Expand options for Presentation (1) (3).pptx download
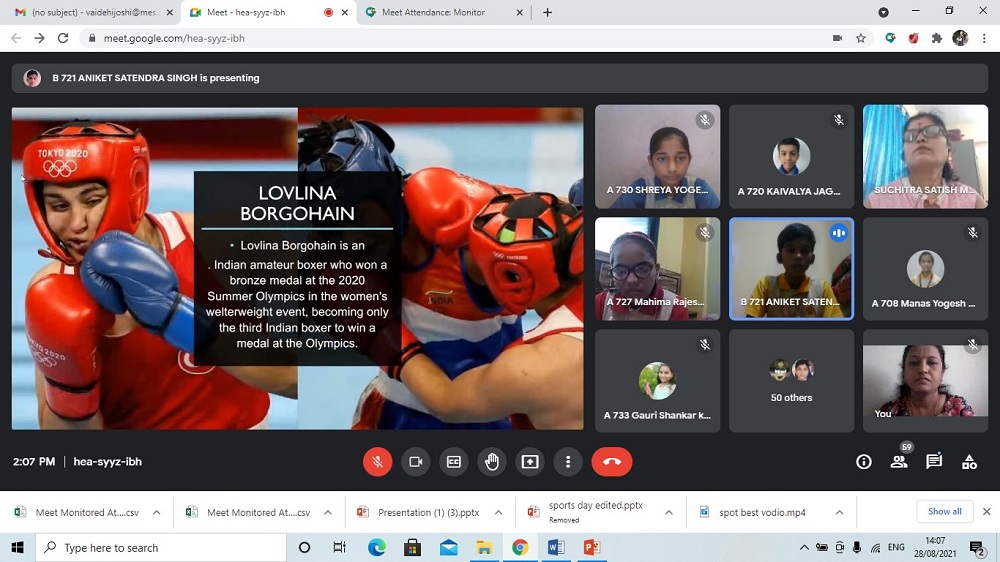Viewport: 1000px width, 562px height. 499,512
